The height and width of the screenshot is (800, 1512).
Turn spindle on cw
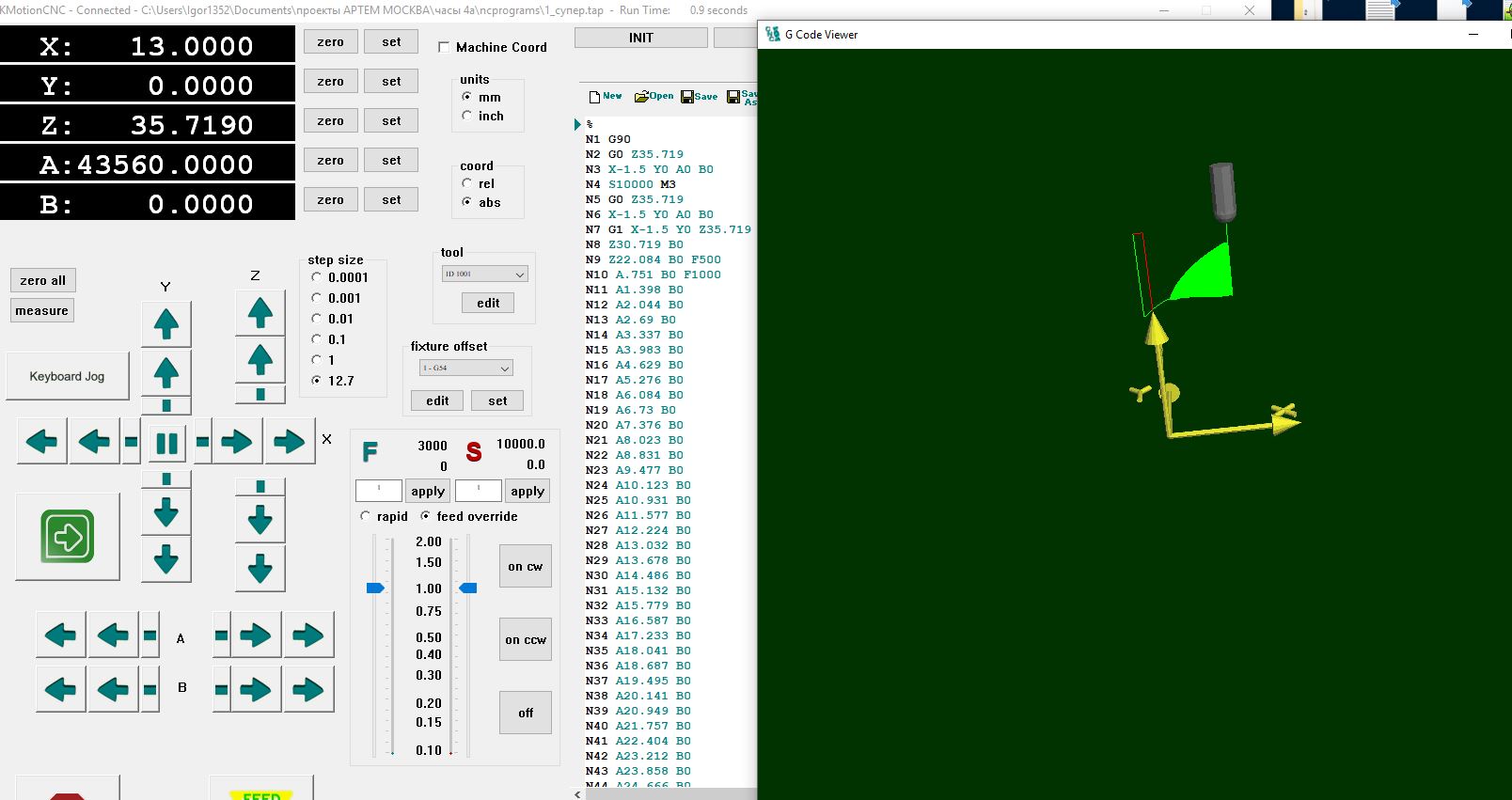(x=525, y=567)
